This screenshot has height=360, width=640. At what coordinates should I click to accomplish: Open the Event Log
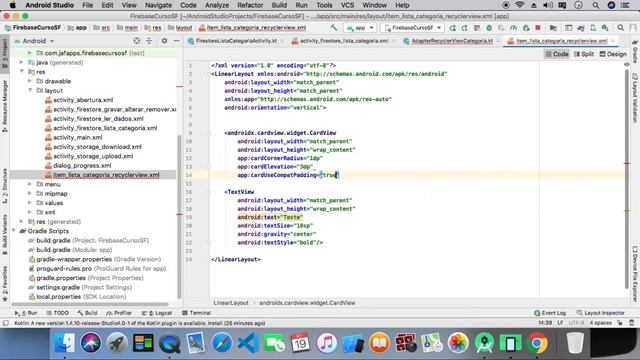point(550,313)
